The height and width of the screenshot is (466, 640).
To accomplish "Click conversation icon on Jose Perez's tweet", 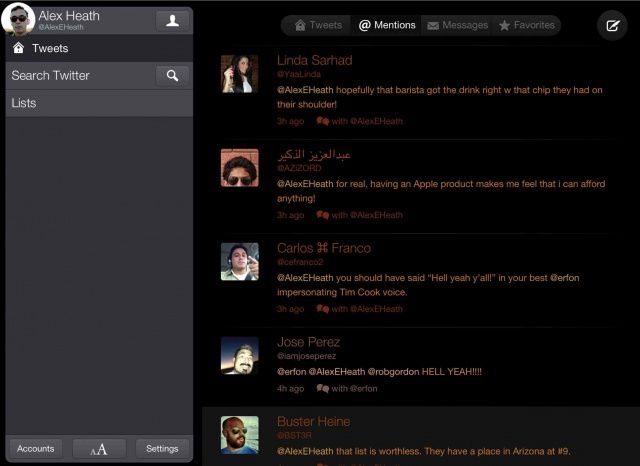I will [322, 388].
